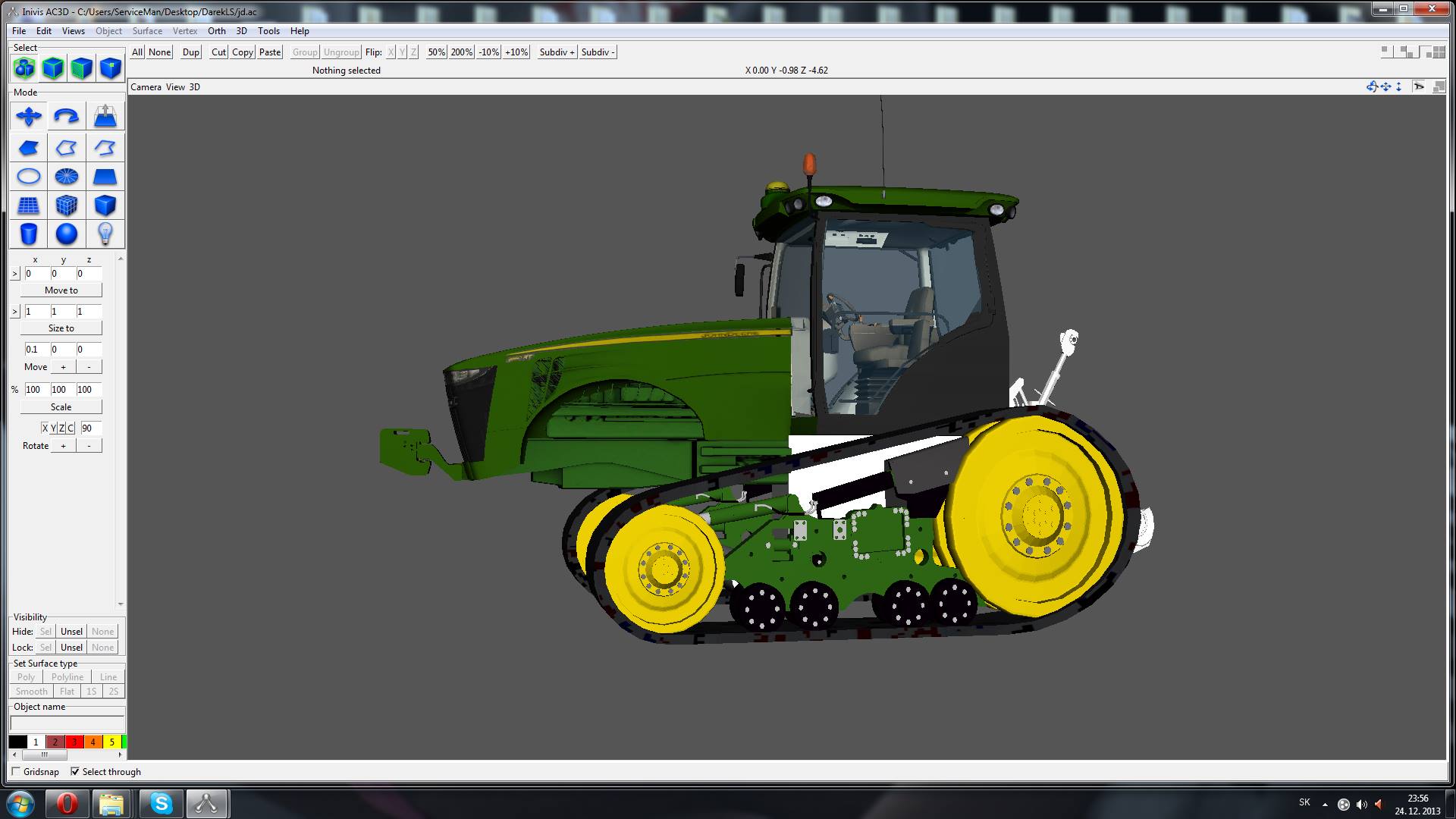Activate the Move mode tool
This screenshot has width=1456, height=819.
coord(29,117)
